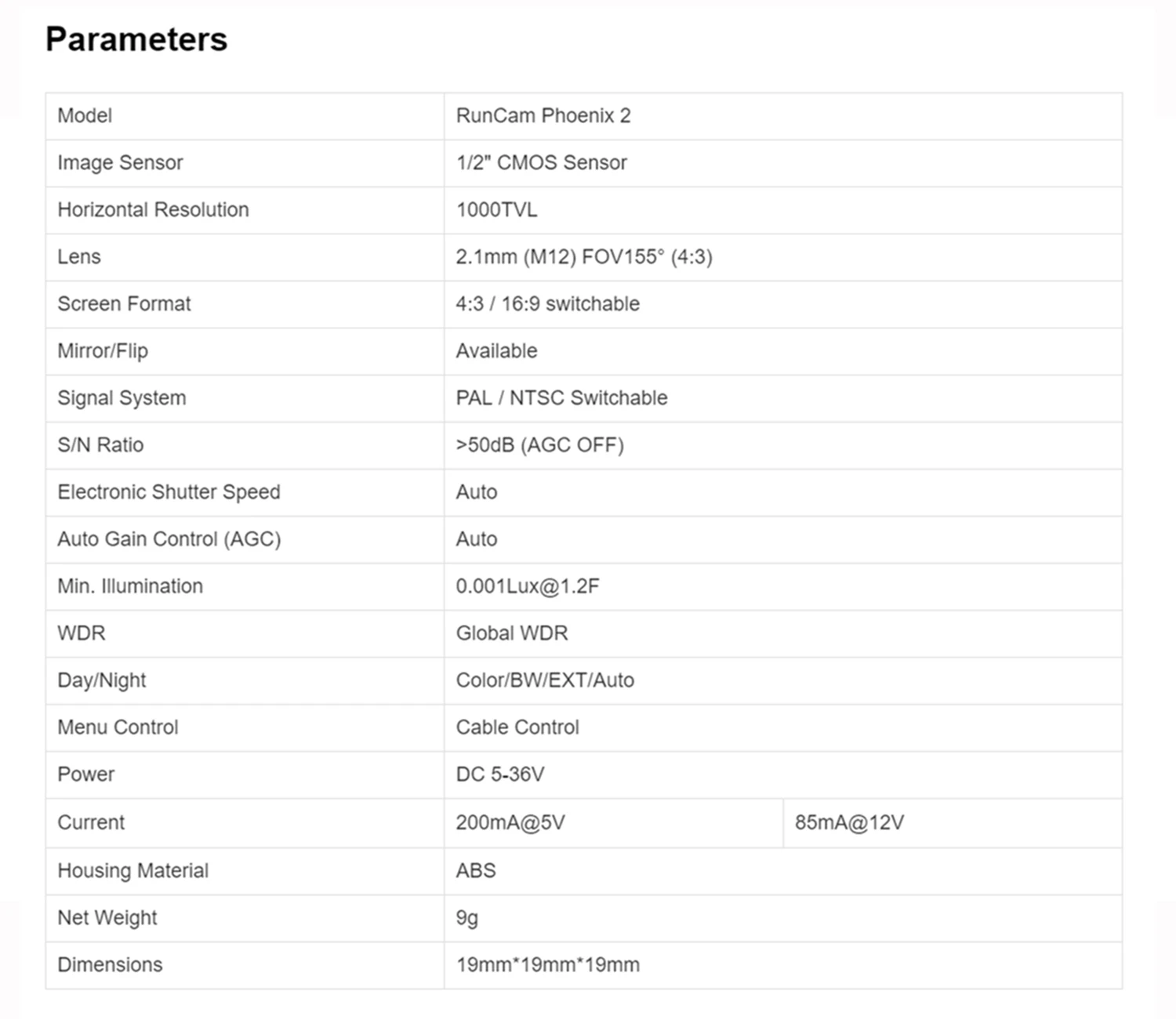Click the 1/2" CMOS Sensor value
This screenshot has height=1019, width=1176.
coord(542,163)
